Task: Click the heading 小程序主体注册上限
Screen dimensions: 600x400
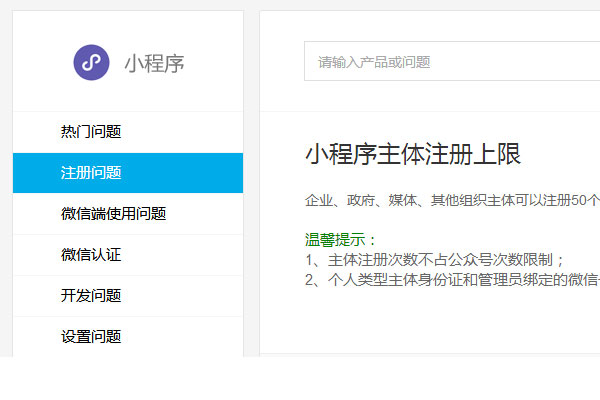Action: [413, 154]
